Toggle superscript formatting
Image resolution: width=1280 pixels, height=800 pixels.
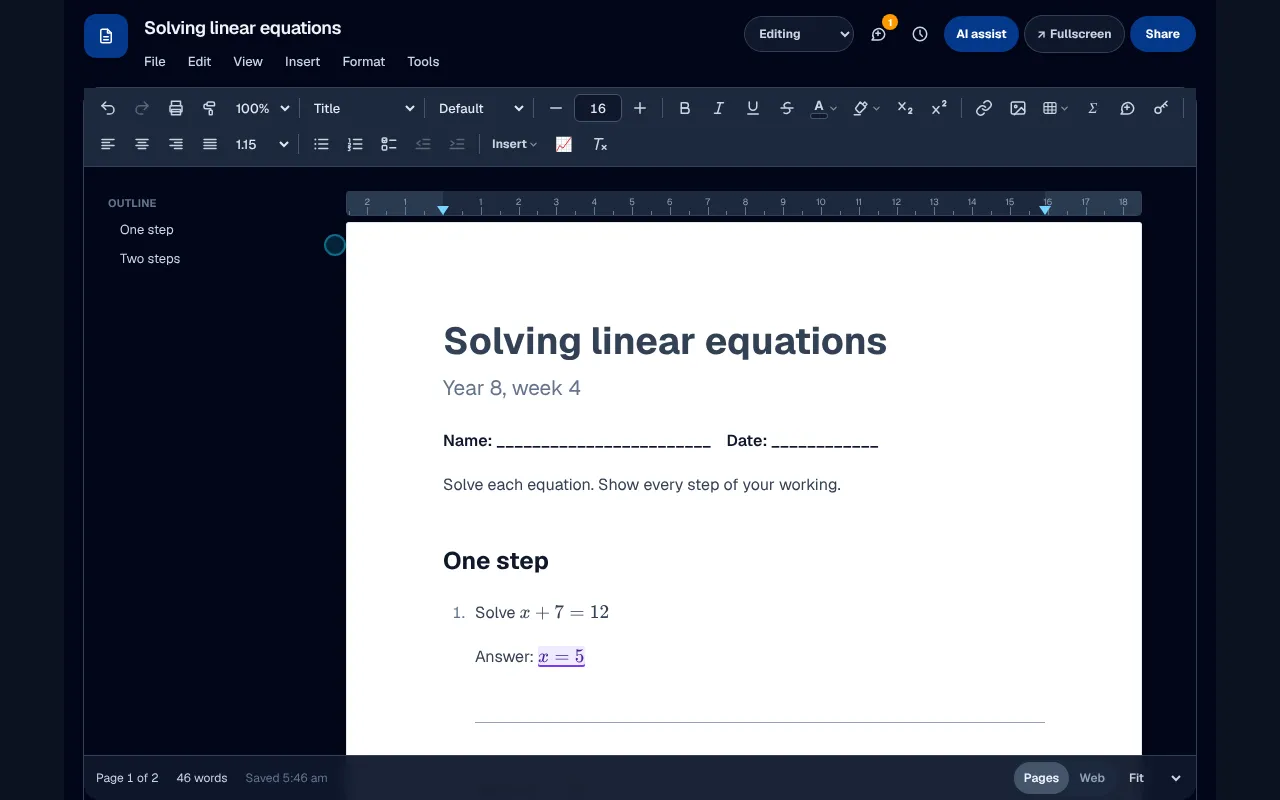[939, 108]
